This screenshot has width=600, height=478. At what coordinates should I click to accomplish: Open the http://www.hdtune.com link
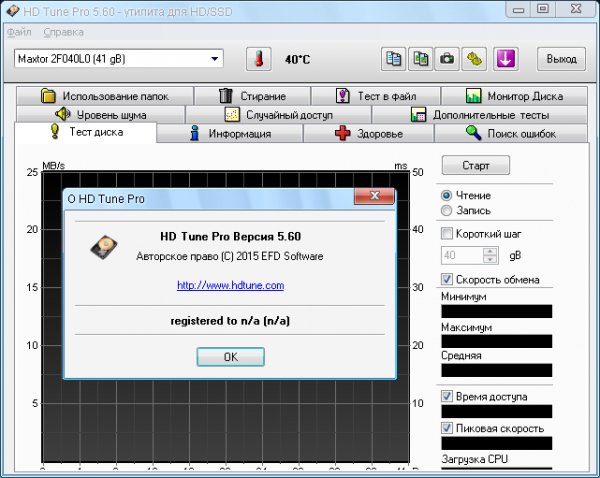(230, 285)
